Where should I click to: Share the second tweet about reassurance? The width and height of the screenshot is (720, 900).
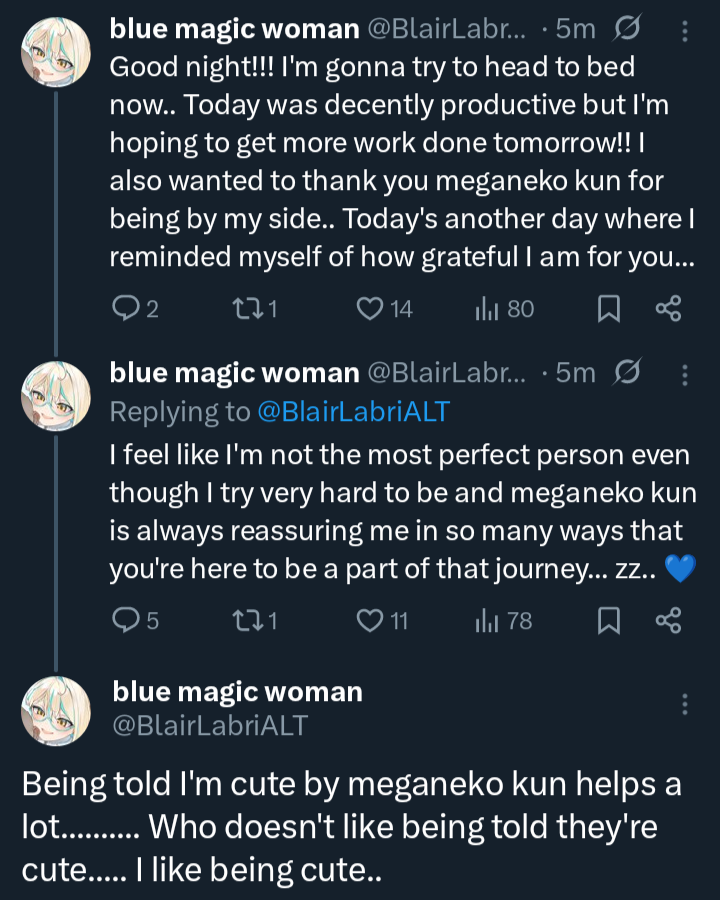[x=667, y=621]
